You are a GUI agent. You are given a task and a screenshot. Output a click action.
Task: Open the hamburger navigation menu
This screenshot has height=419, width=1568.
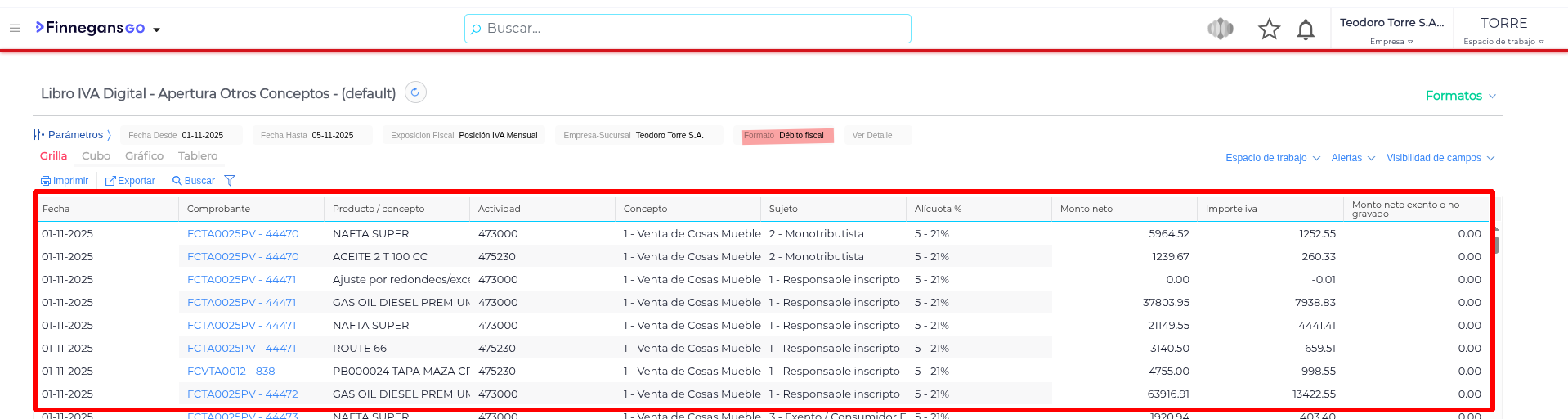point(15,28)
